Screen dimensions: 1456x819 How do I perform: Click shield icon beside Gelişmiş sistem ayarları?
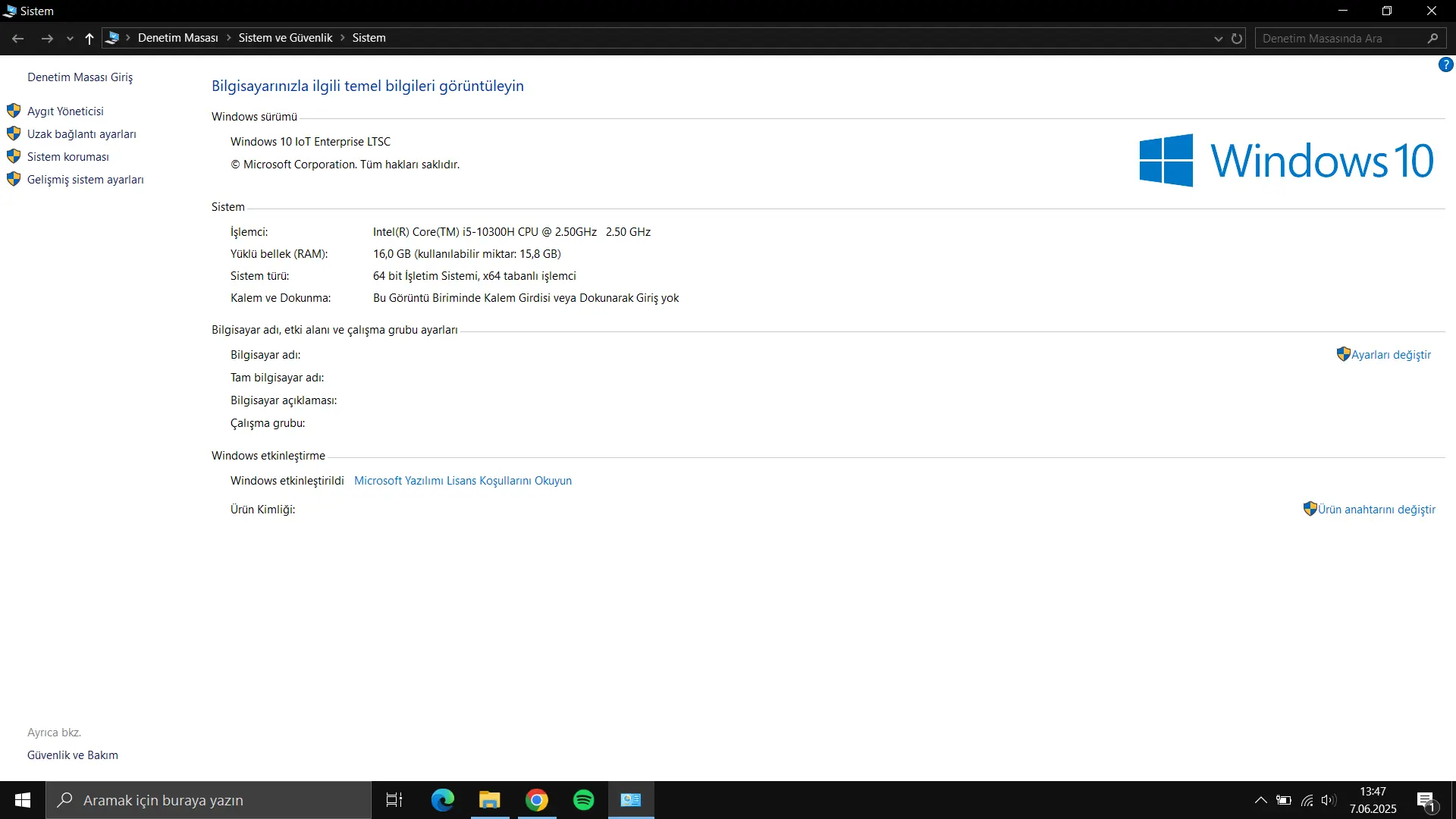pyautogui.click(x=14, y=179)
